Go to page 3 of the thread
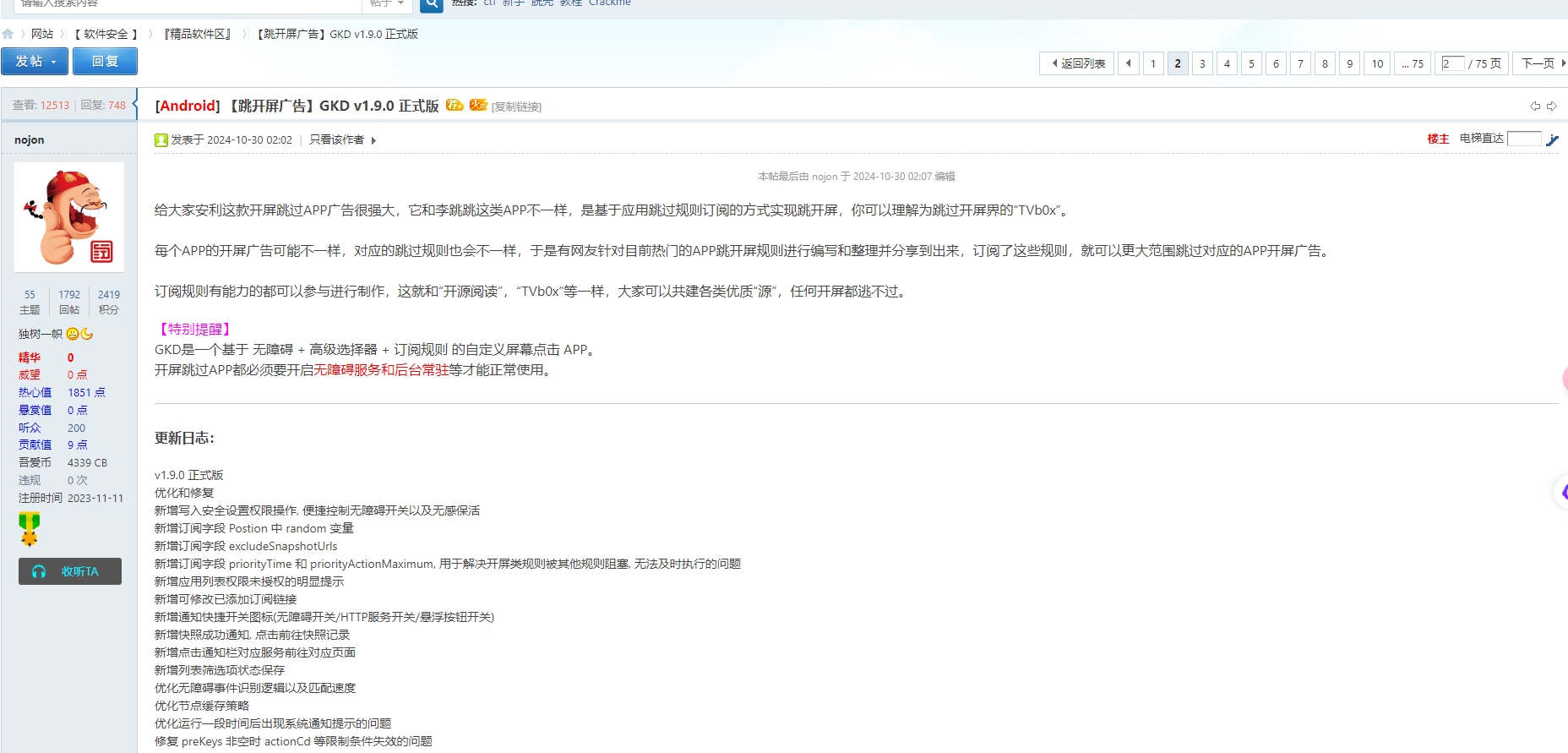 coord(1202,64)
